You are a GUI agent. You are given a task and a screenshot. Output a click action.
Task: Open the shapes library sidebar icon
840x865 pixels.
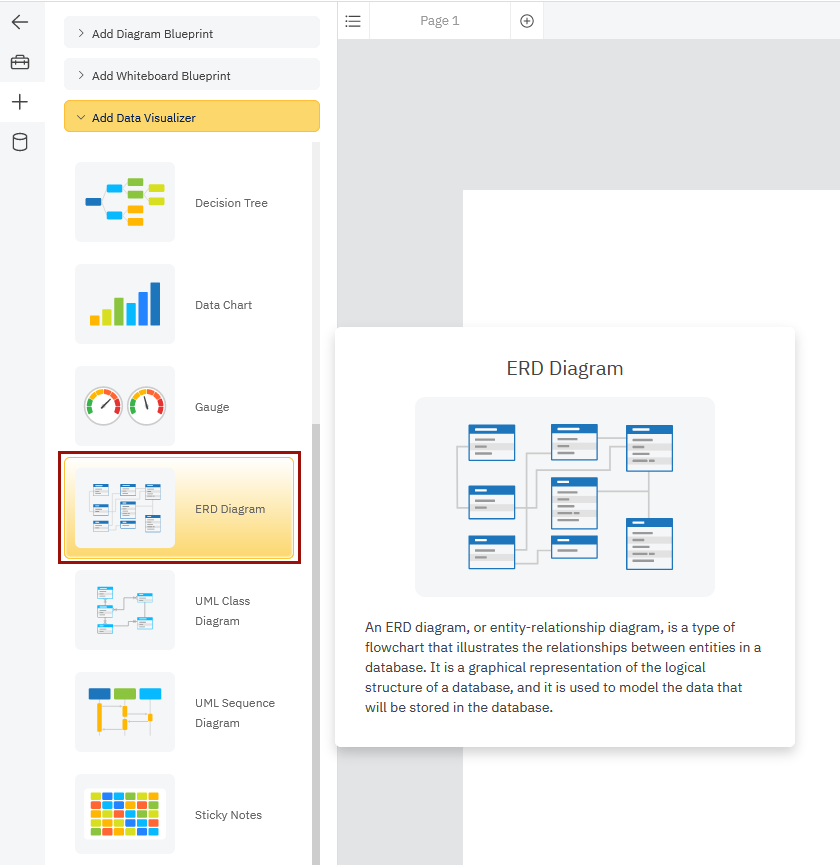[20, 61]
